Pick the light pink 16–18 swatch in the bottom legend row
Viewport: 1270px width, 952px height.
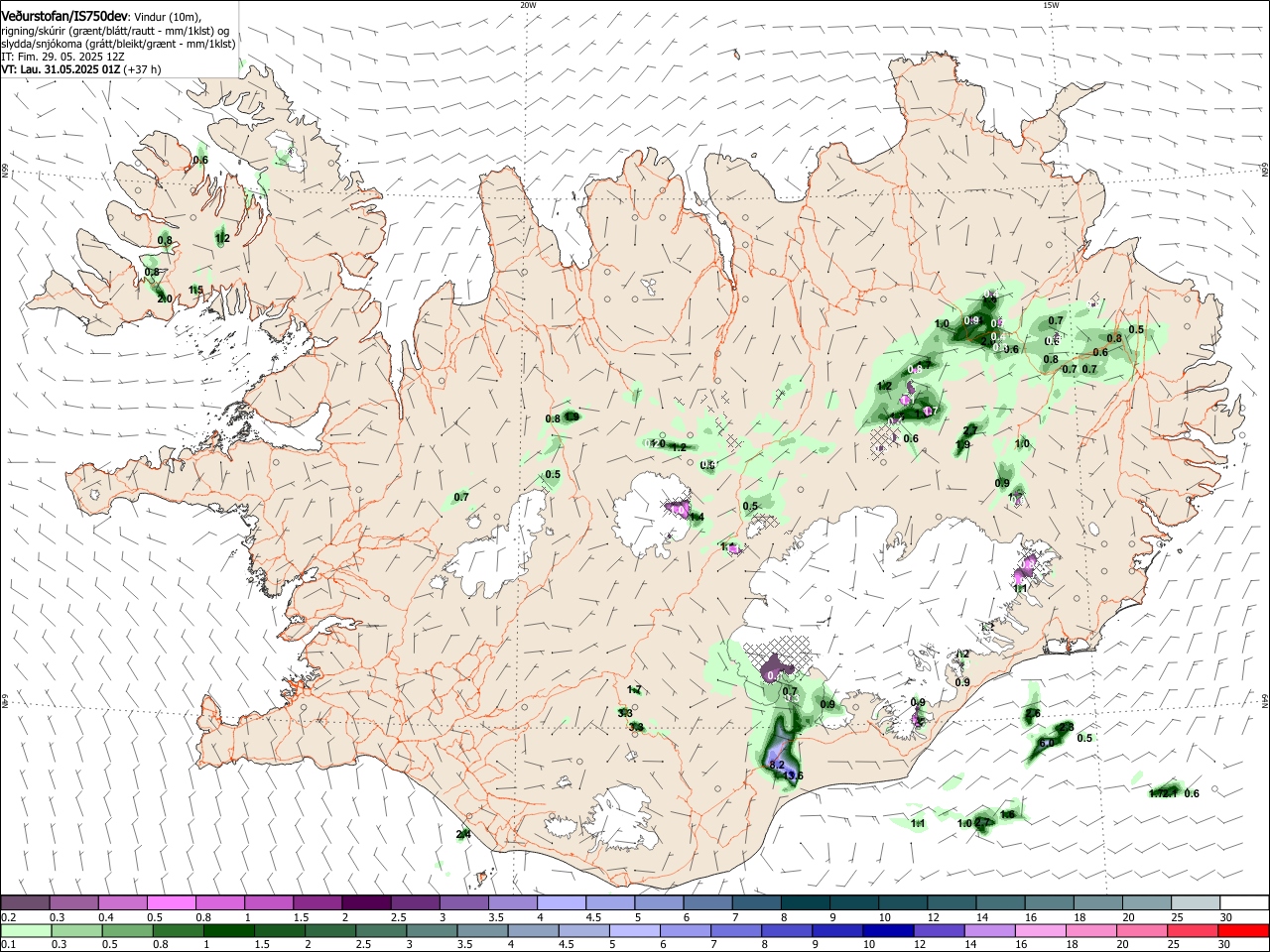coord(1041,930)
